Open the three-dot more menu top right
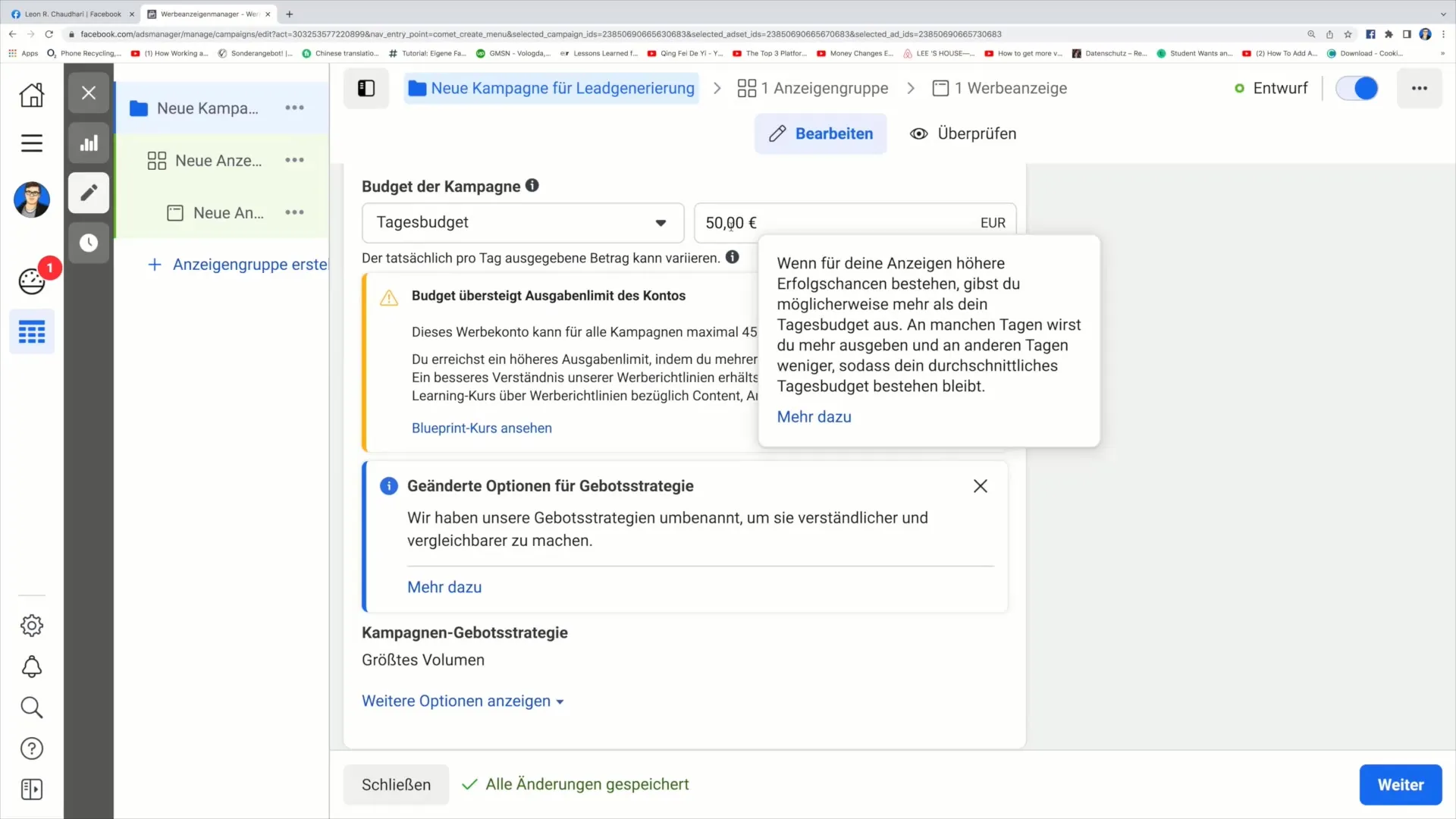Viewport: 1456px width, 819px height. [1419, 88]
